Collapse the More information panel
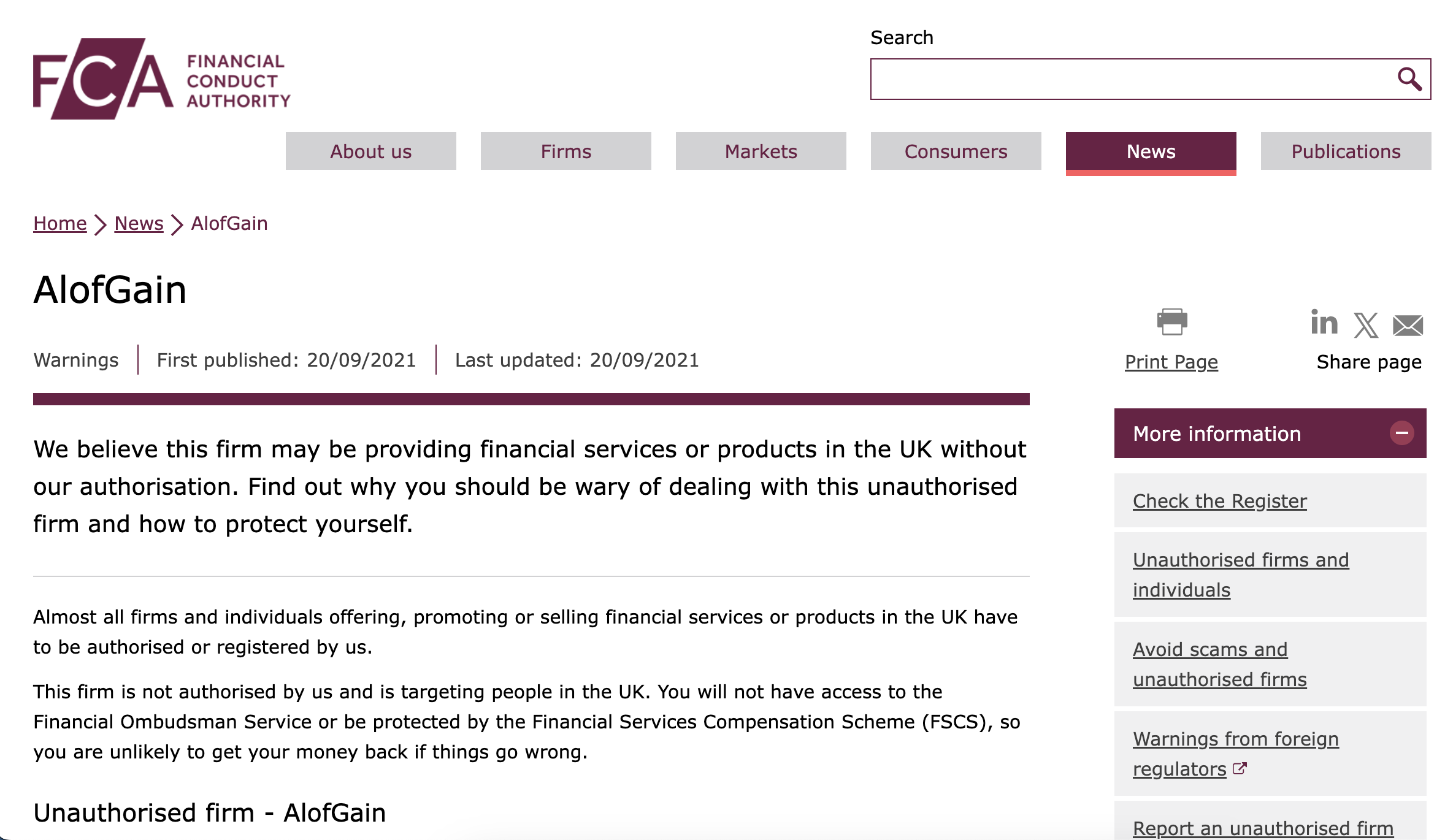1445x840 pixels. (x=1402, y=433)
